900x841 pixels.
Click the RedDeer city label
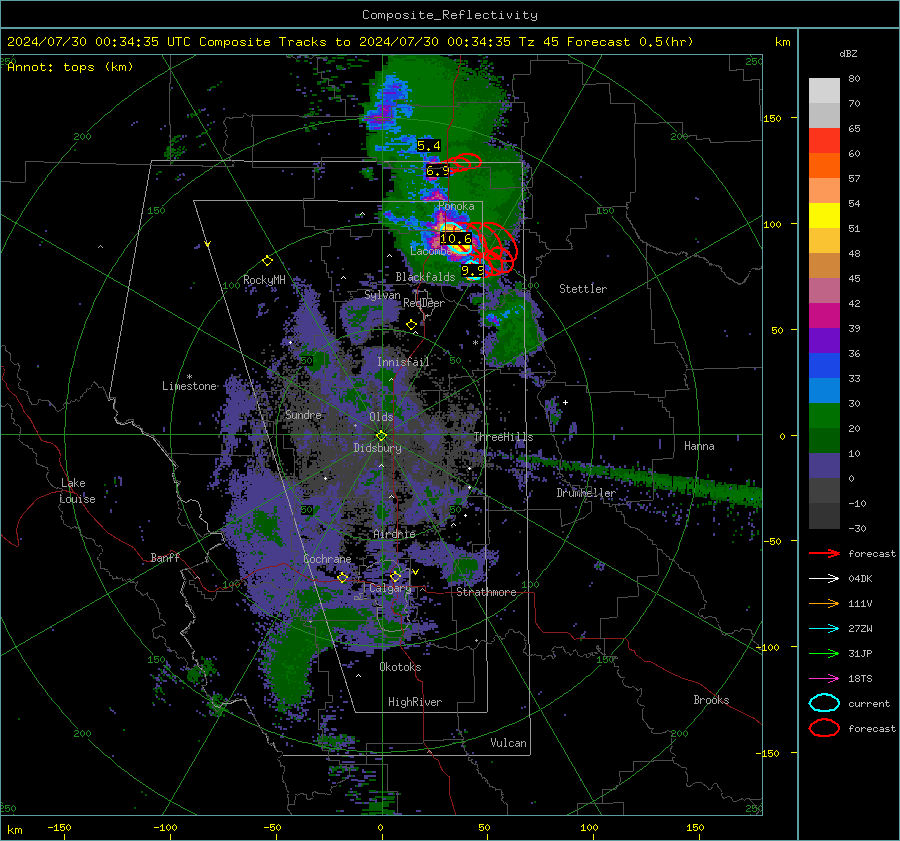(424, 303)
